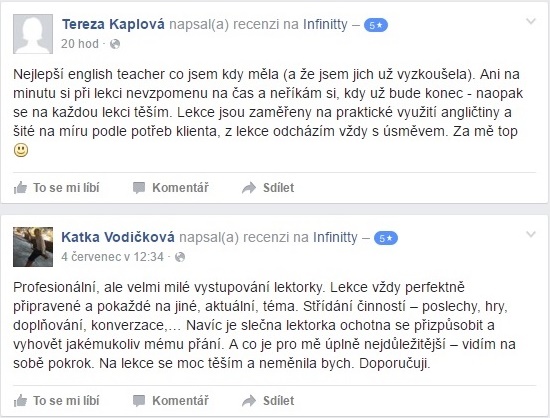This screenshot has width=550, height=418.
Task: Click globe privacy icon next to 20 hod
Action: (115, 44)
